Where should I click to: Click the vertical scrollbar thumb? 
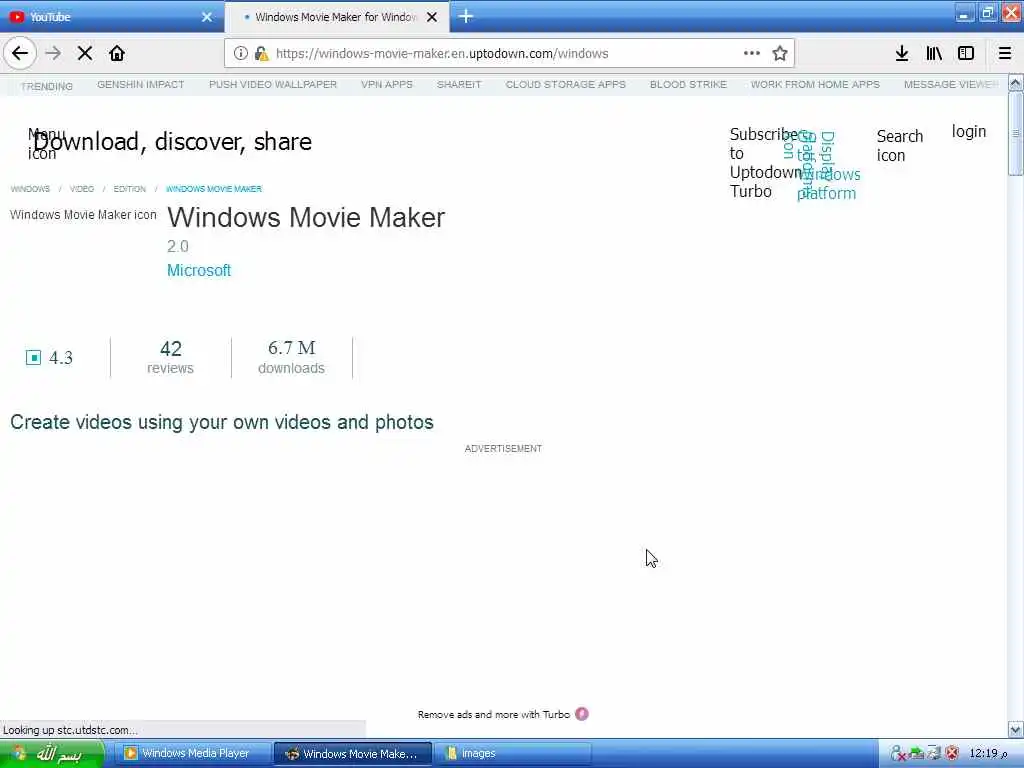click(1016, 133)
